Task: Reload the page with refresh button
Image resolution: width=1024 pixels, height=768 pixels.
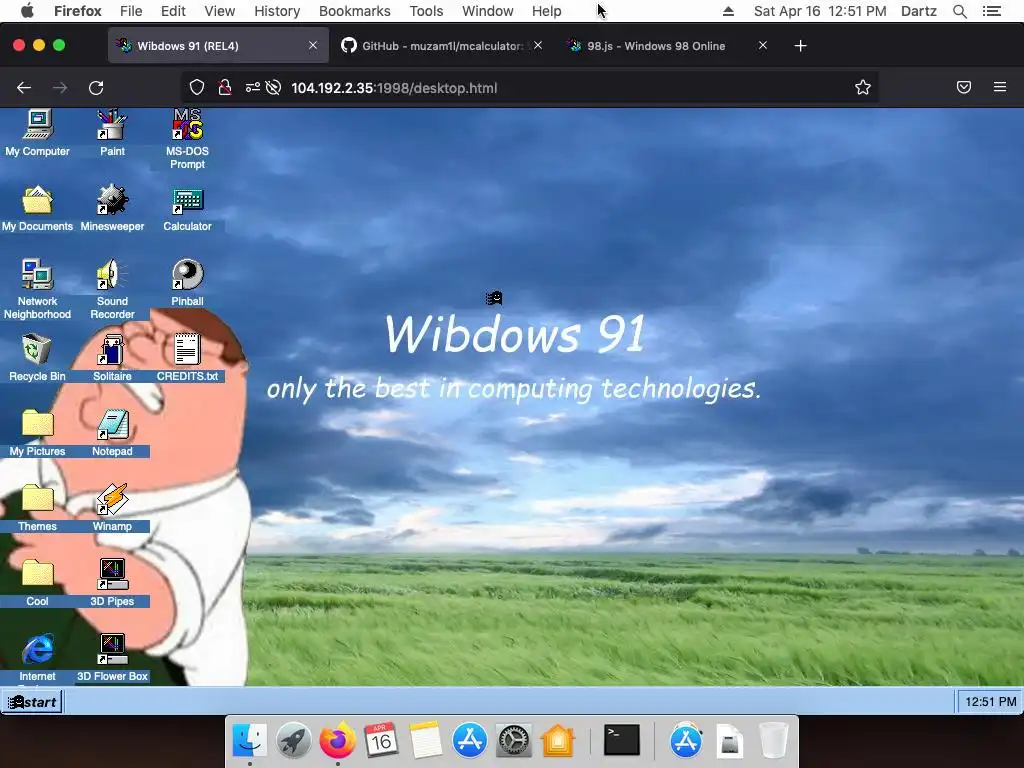Action: pyautogui.click(x=96, y=88)
